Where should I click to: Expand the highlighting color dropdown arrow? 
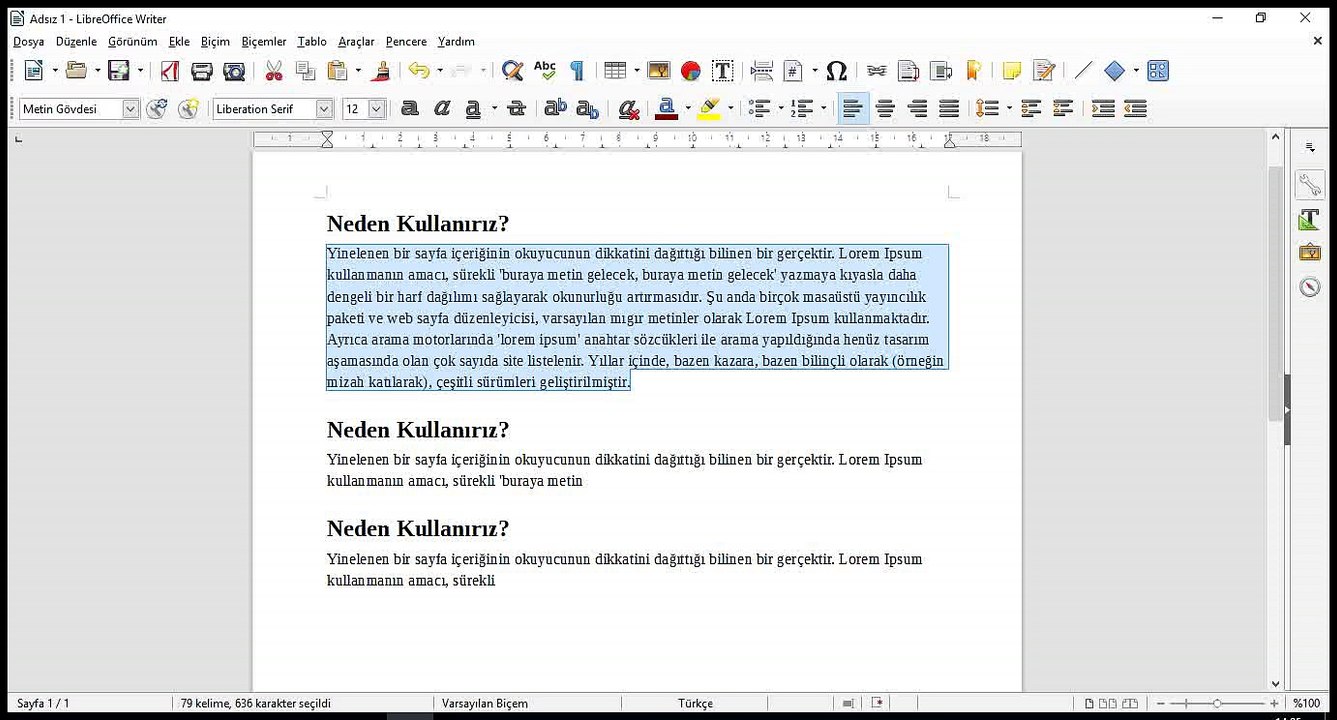tap(731, 108)
